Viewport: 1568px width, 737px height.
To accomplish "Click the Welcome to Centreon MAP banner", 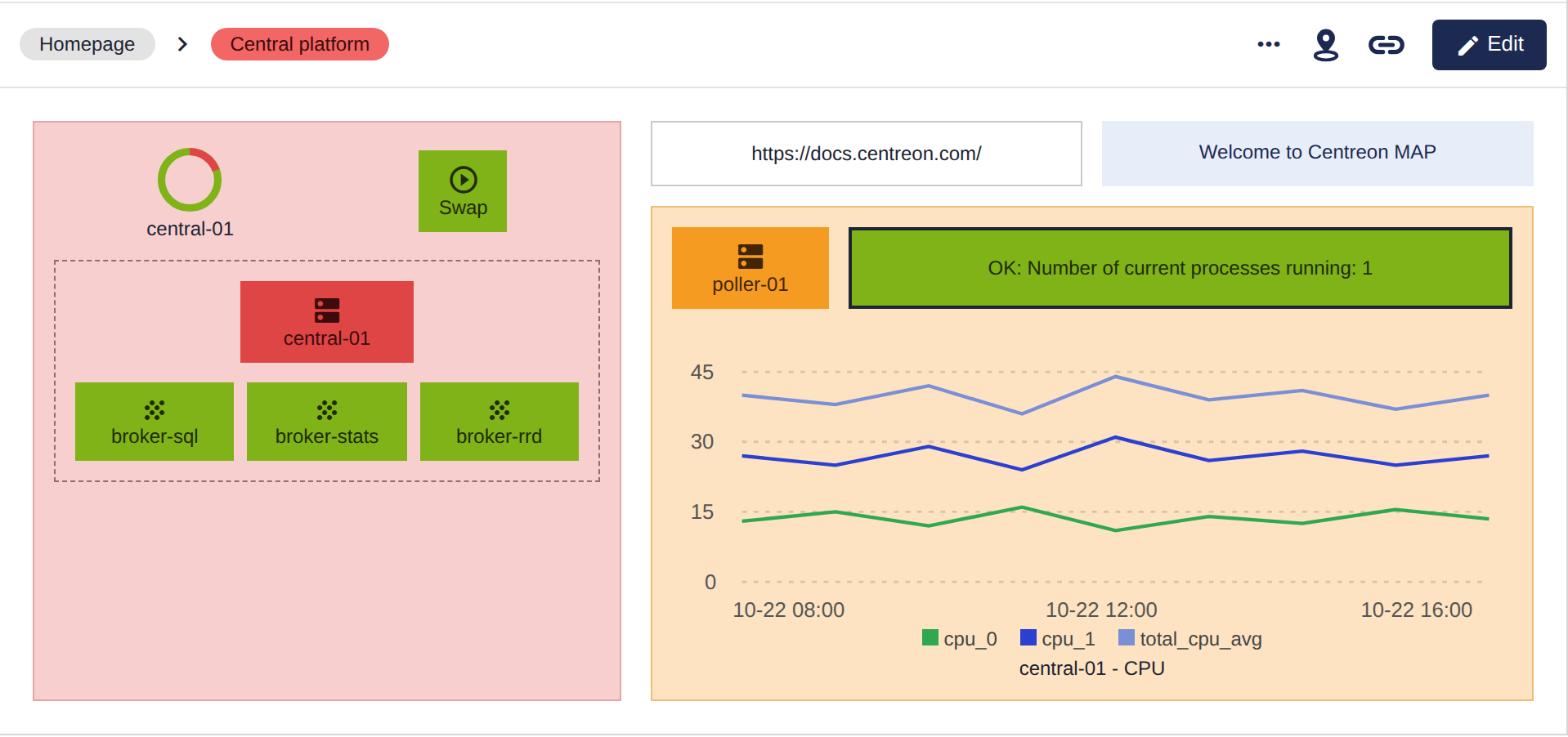I will click(x=1318, y=154).
